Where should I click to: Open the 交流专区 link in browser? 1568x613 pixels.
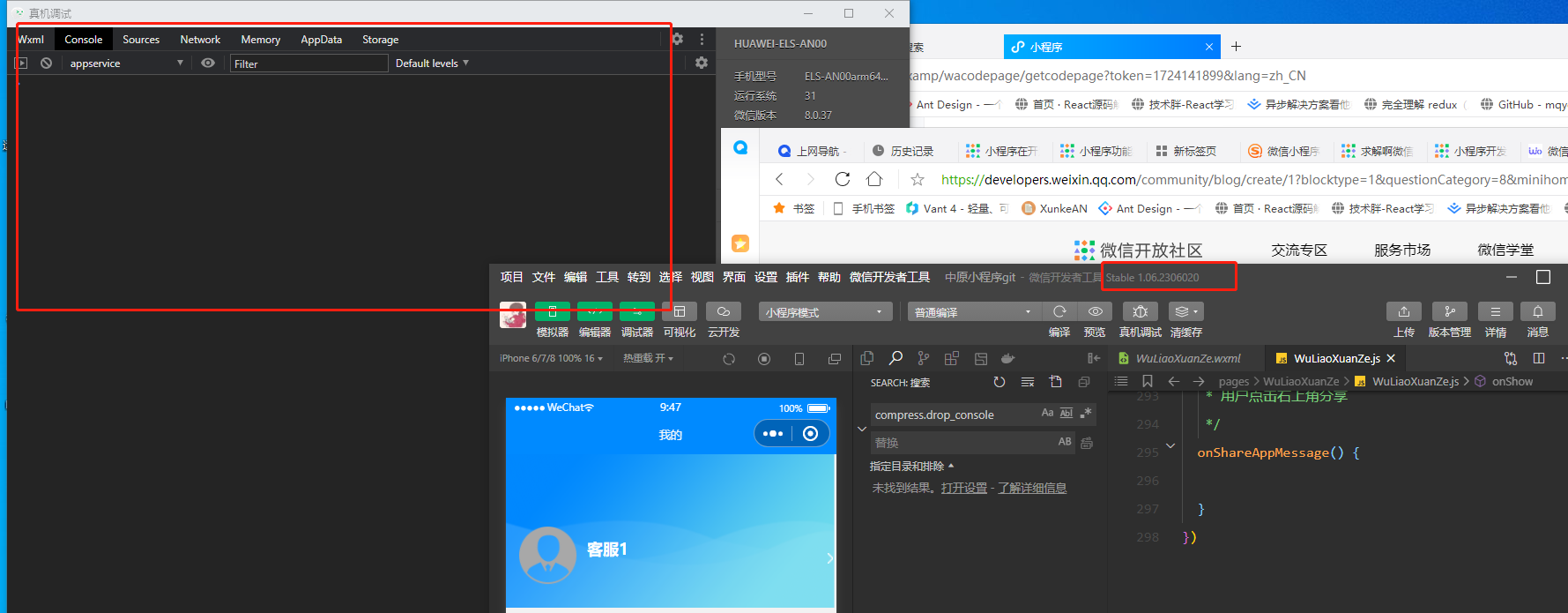coord(1299,250)
